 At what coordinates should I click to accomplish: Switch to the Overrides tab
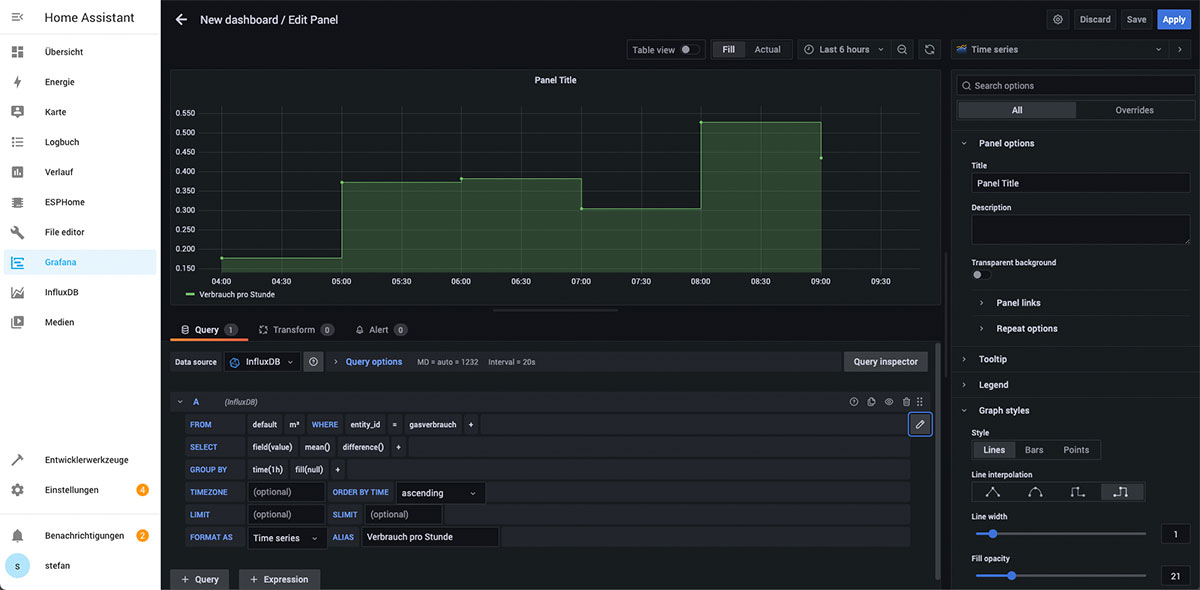[1134, 110]
